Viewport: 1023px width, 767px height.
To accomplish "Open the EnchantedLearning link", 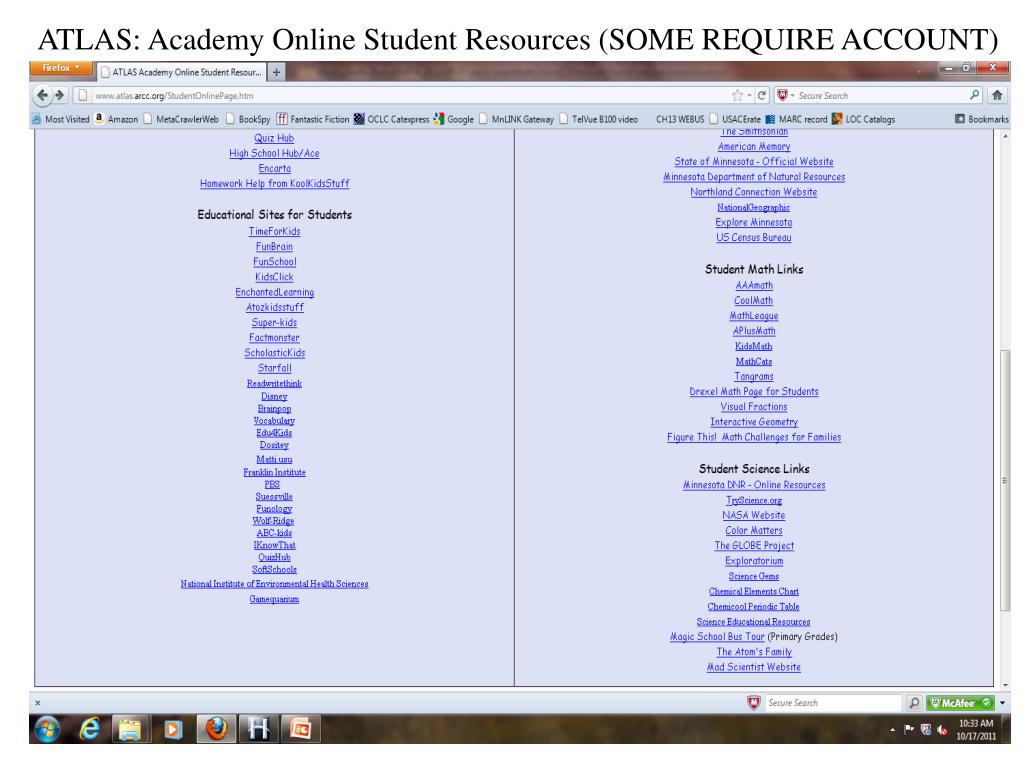I will pyautogui.click(x=275, y=292).
